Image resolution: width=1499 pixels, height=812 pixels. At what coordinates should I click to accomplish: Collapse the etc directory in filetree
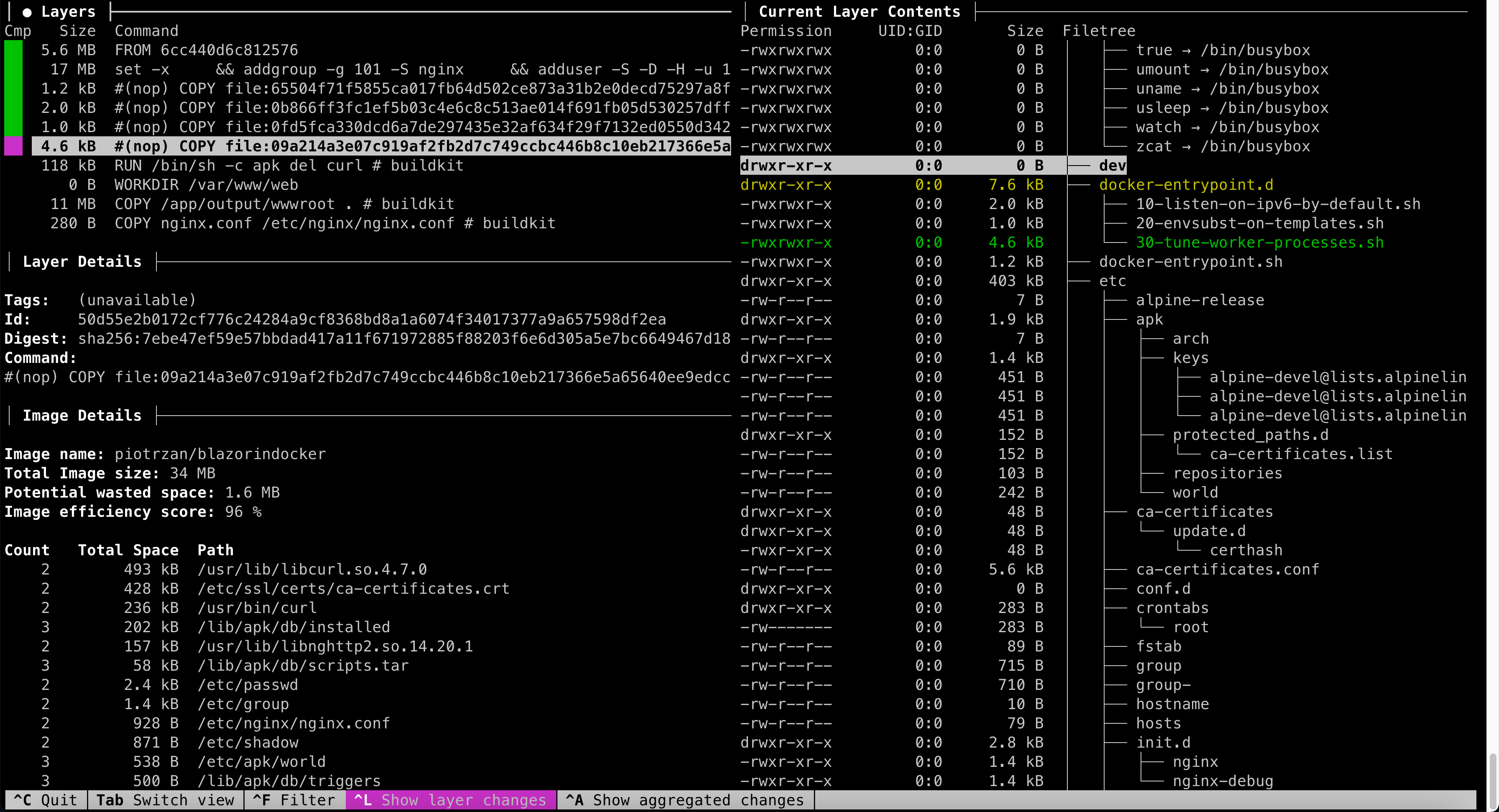[1112, 281]
